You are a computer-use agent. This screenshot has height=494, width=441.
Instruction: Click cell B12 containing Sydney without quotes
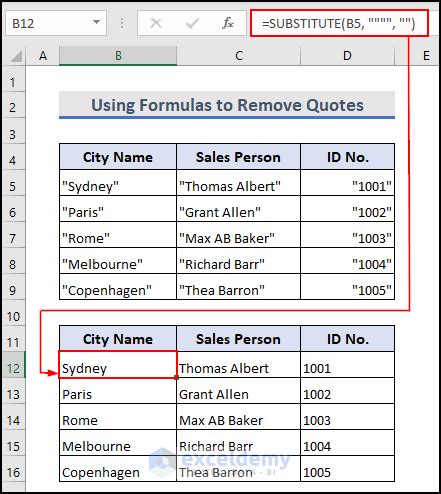pos(118,365)
